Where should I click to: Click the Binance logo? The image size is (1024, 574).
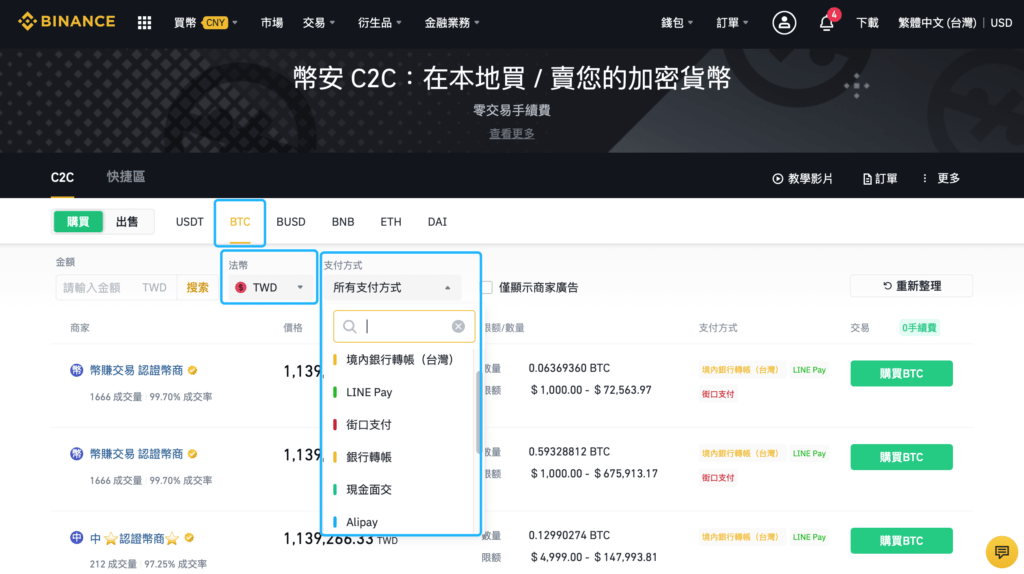coord(66,21)
